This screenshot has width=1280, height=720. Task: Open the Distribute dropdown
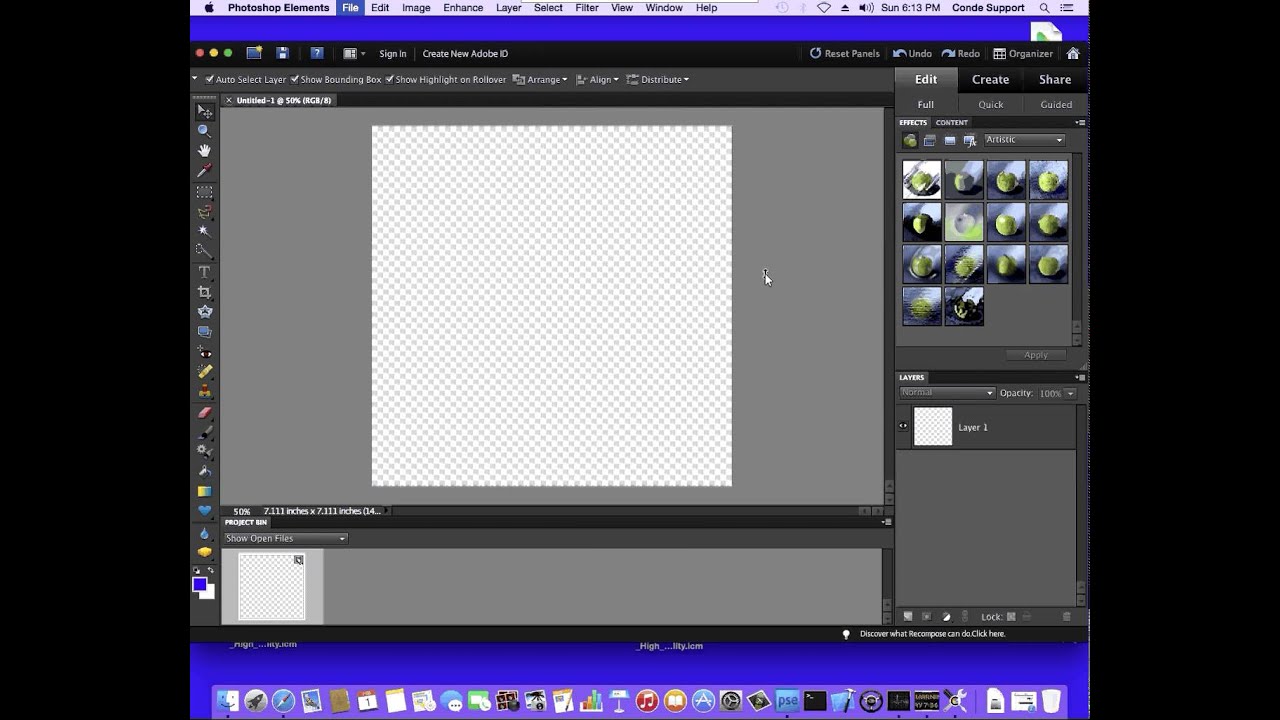[x=658, y=79]
